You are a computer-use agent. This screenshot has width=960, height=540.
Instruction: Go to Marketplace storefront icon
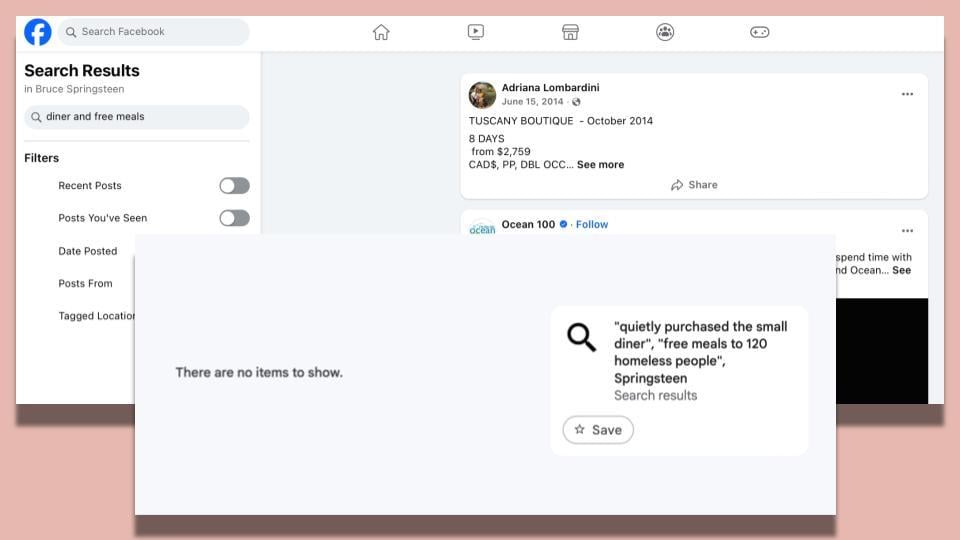pos(570,32)
